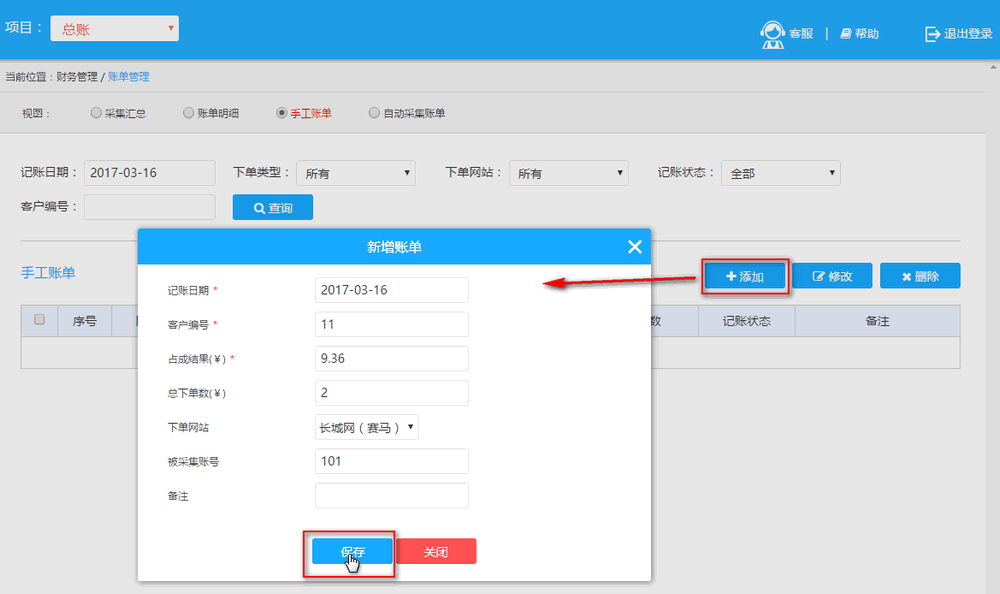Click the customer service headset icon
Image resolution: width=1000 pixels, height=594 pixels.
(x=772, y=34)
